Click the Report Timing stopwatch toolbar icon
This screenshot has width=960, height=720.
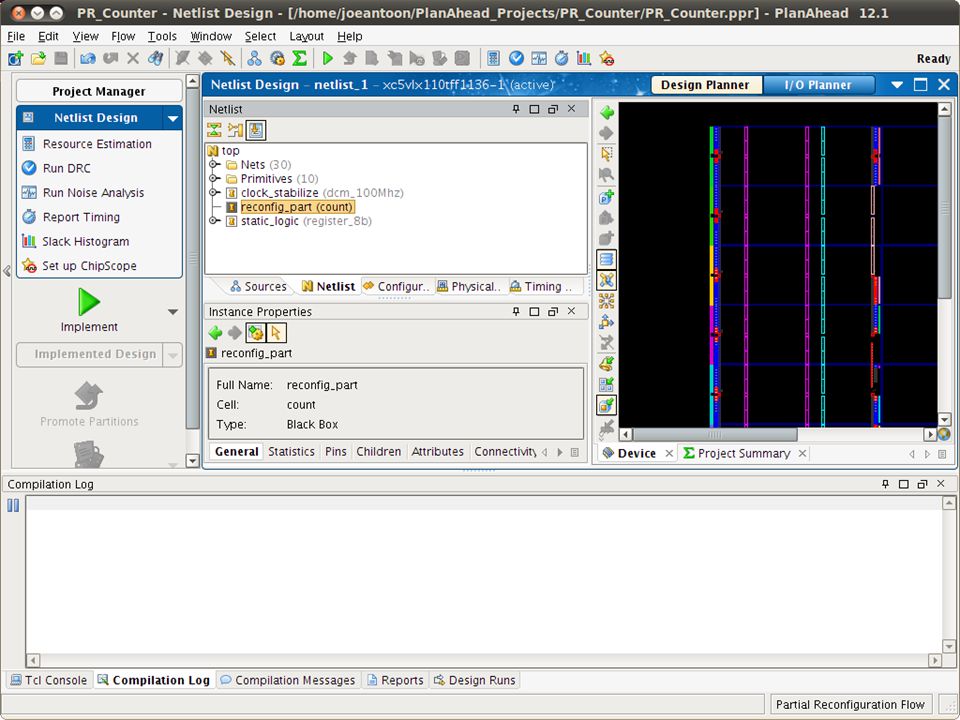[561, 59]
